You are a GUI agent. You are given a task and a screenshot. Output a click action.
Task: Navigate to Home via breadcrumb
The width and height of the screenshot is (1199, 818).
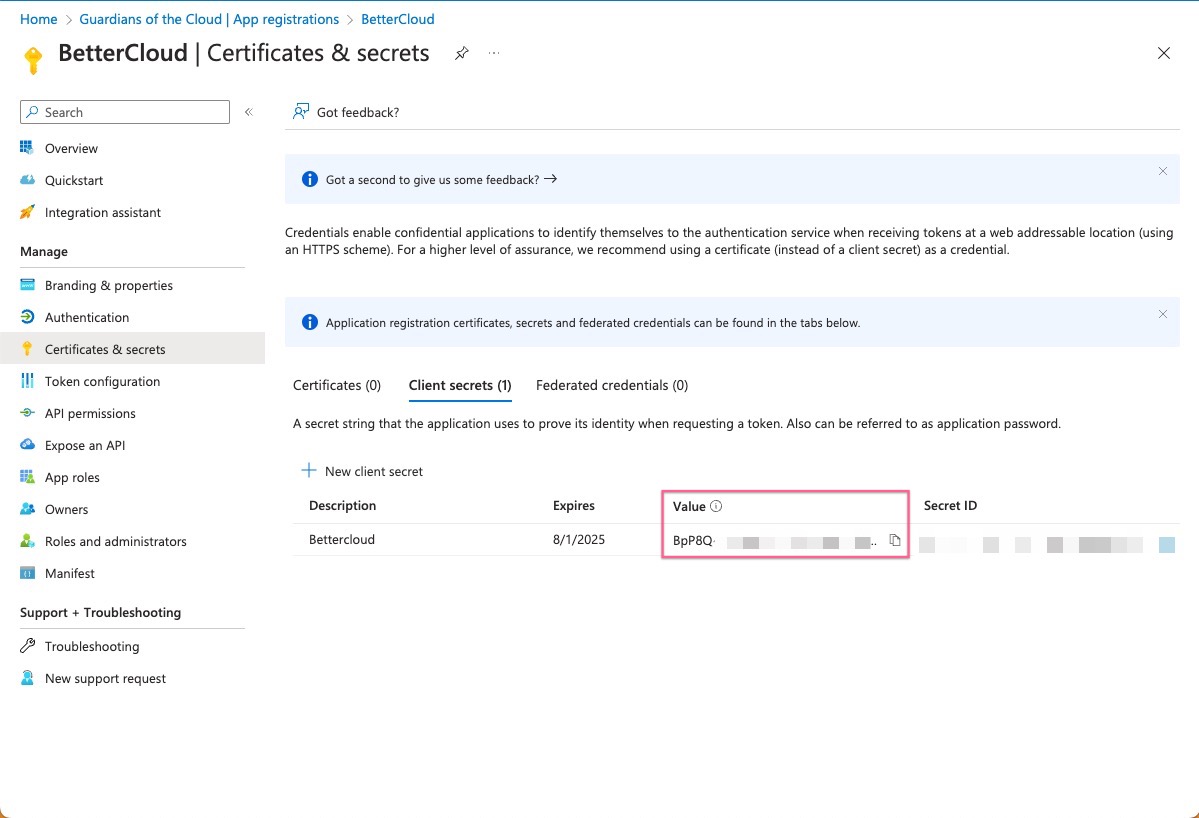click(x=38, y=18)
